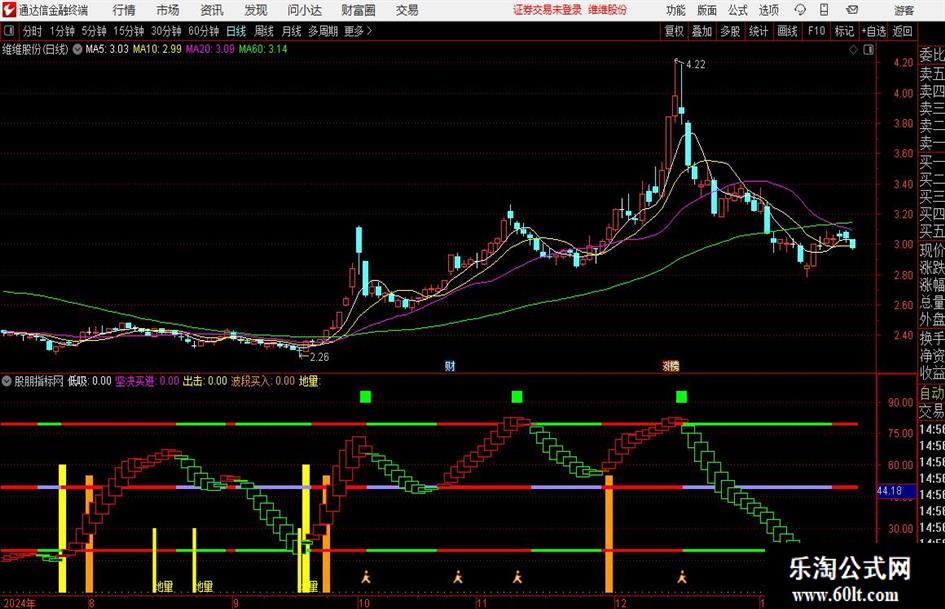
Task: Open the 选项 menu
Action: (x=768, y=10)
